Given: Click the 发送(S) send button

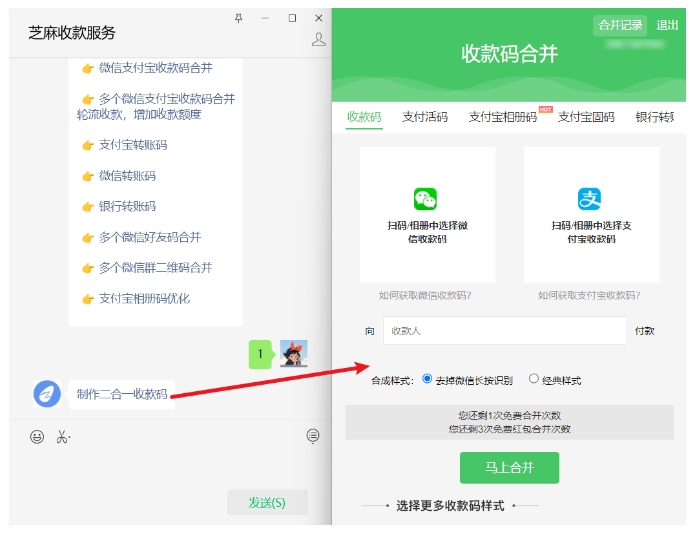Looking at the screenshot, I should point(267,503).
